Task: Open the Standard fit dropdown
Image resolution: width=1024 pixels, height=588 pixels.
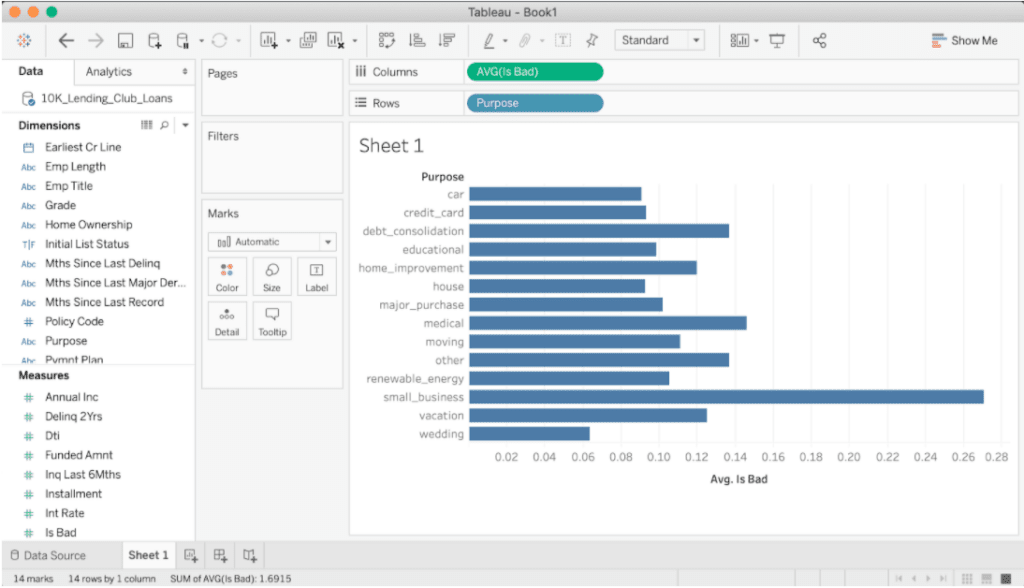Action: (660, 41)
